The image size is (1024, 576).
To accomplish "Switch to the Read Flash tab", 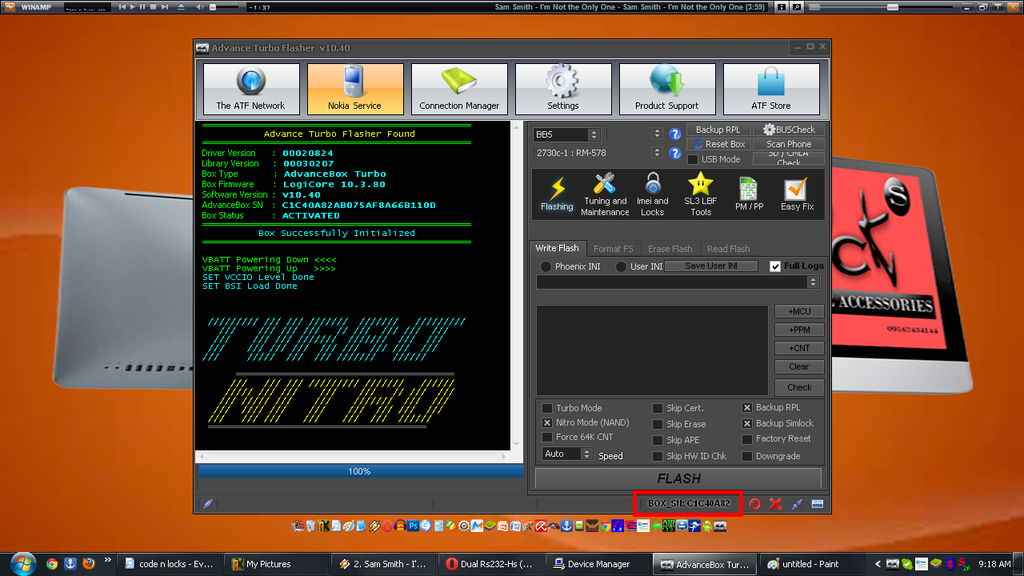I will pos(728,249).
